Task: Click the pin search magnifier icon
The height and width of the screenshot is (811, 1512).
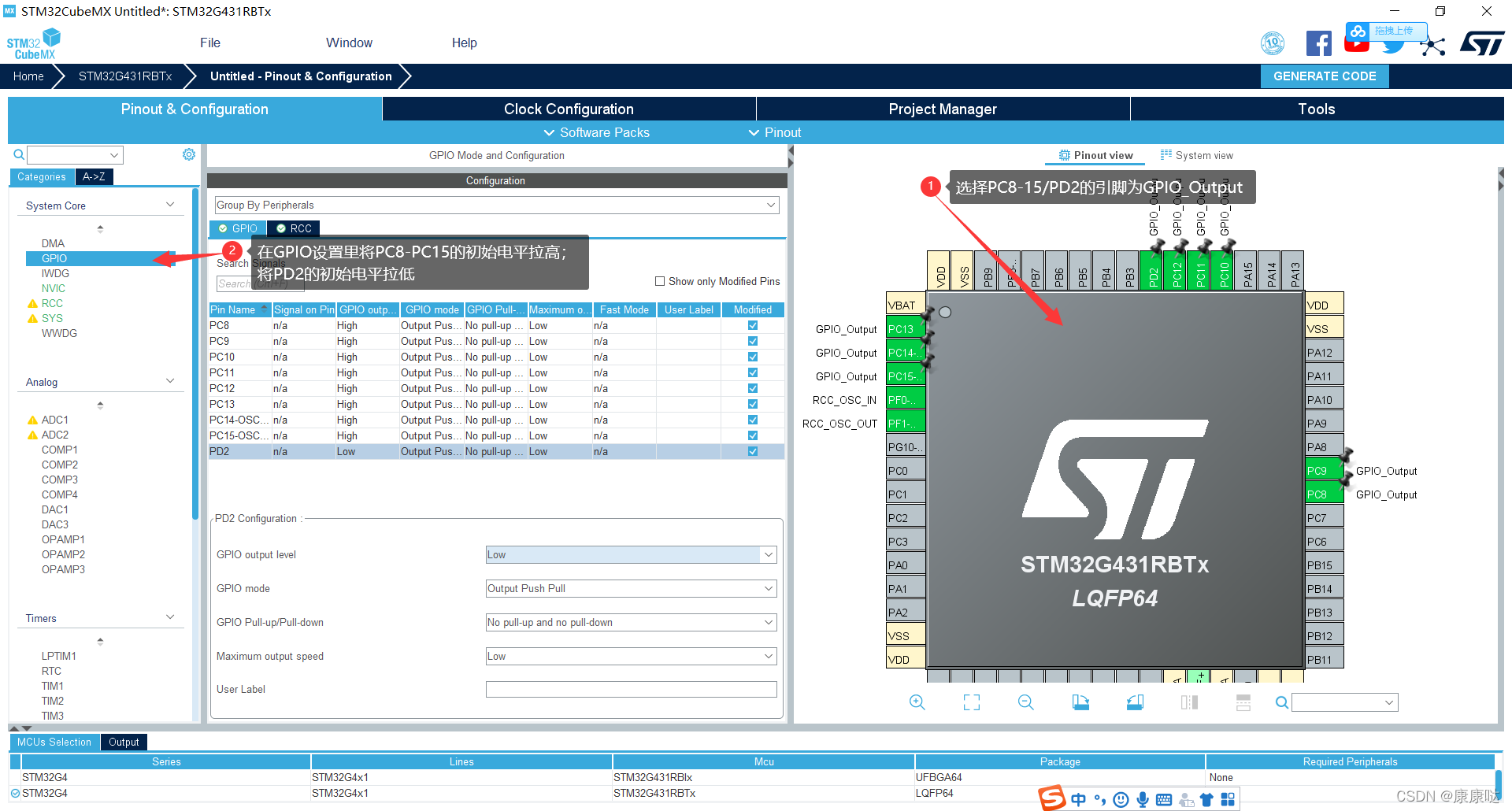Action: 1282,702
